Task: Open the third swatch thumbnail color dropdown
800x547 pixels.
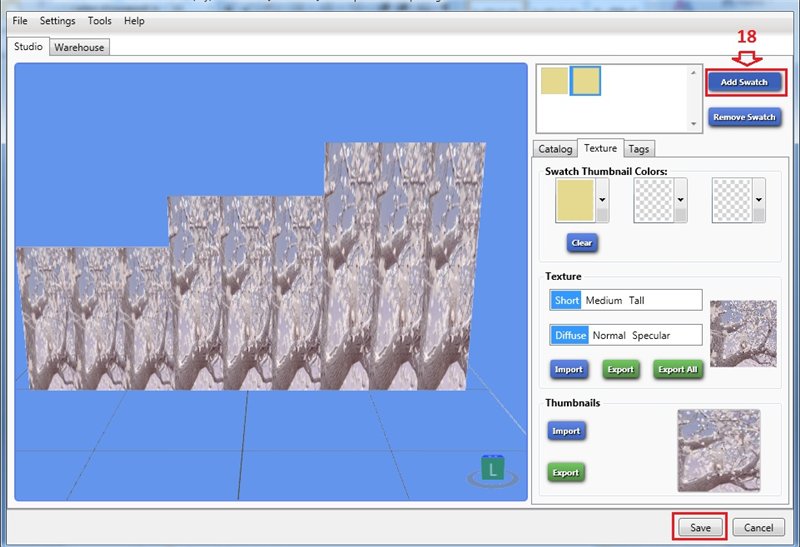Action: pos(758,200)
